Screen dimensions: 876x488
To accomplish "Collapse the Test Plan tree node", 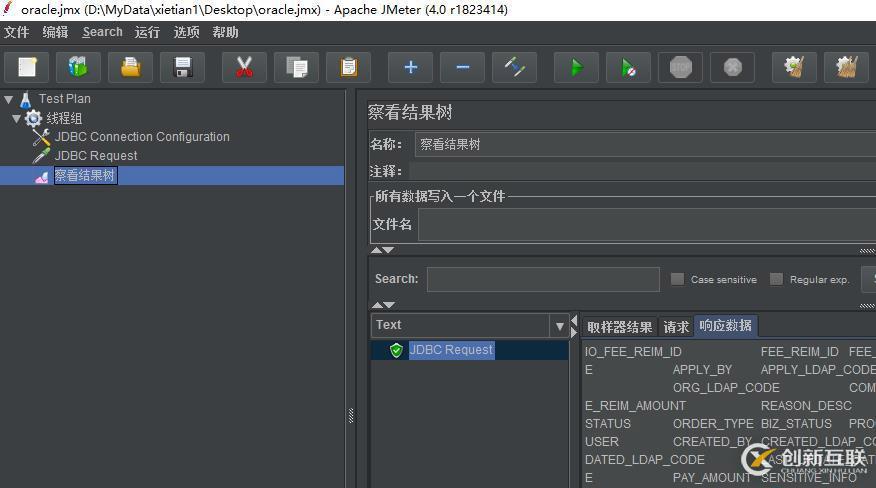I will click(8, 100).
